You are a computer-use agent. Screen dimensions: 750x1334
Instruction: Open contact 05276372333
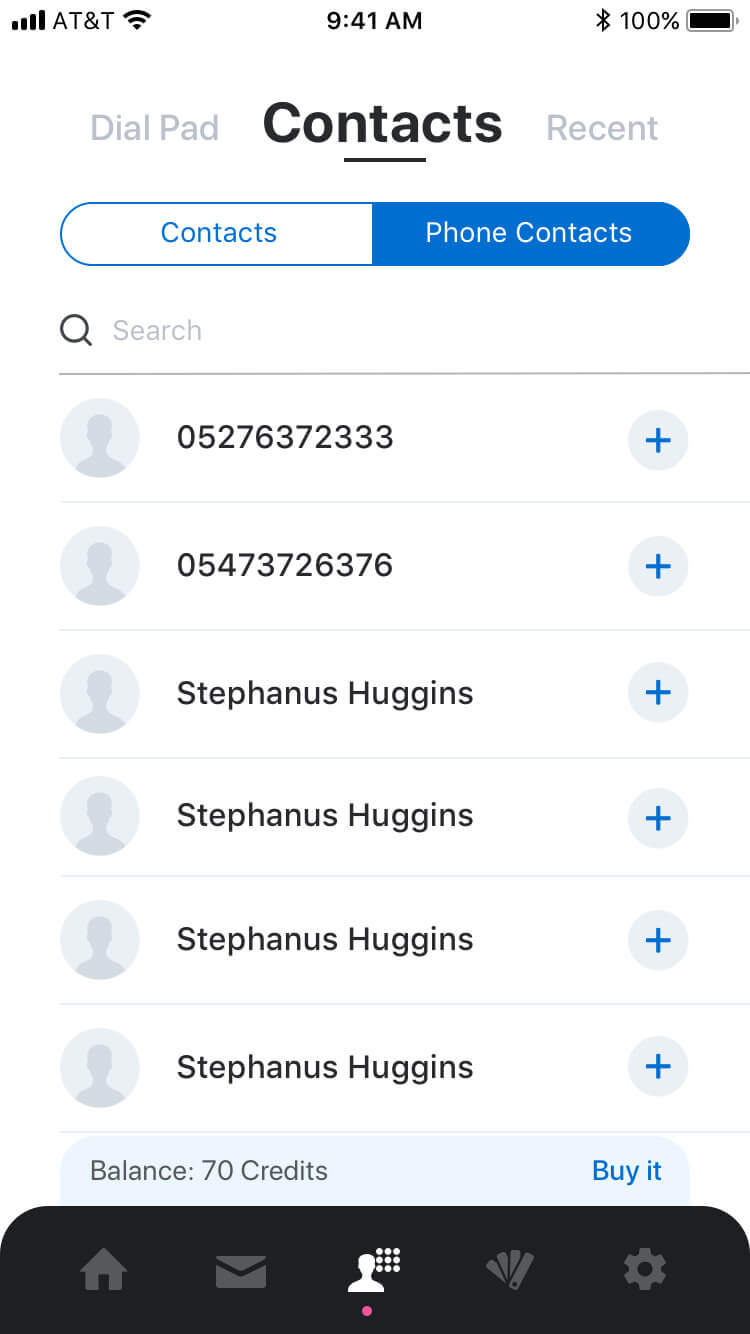coord(285,437)
